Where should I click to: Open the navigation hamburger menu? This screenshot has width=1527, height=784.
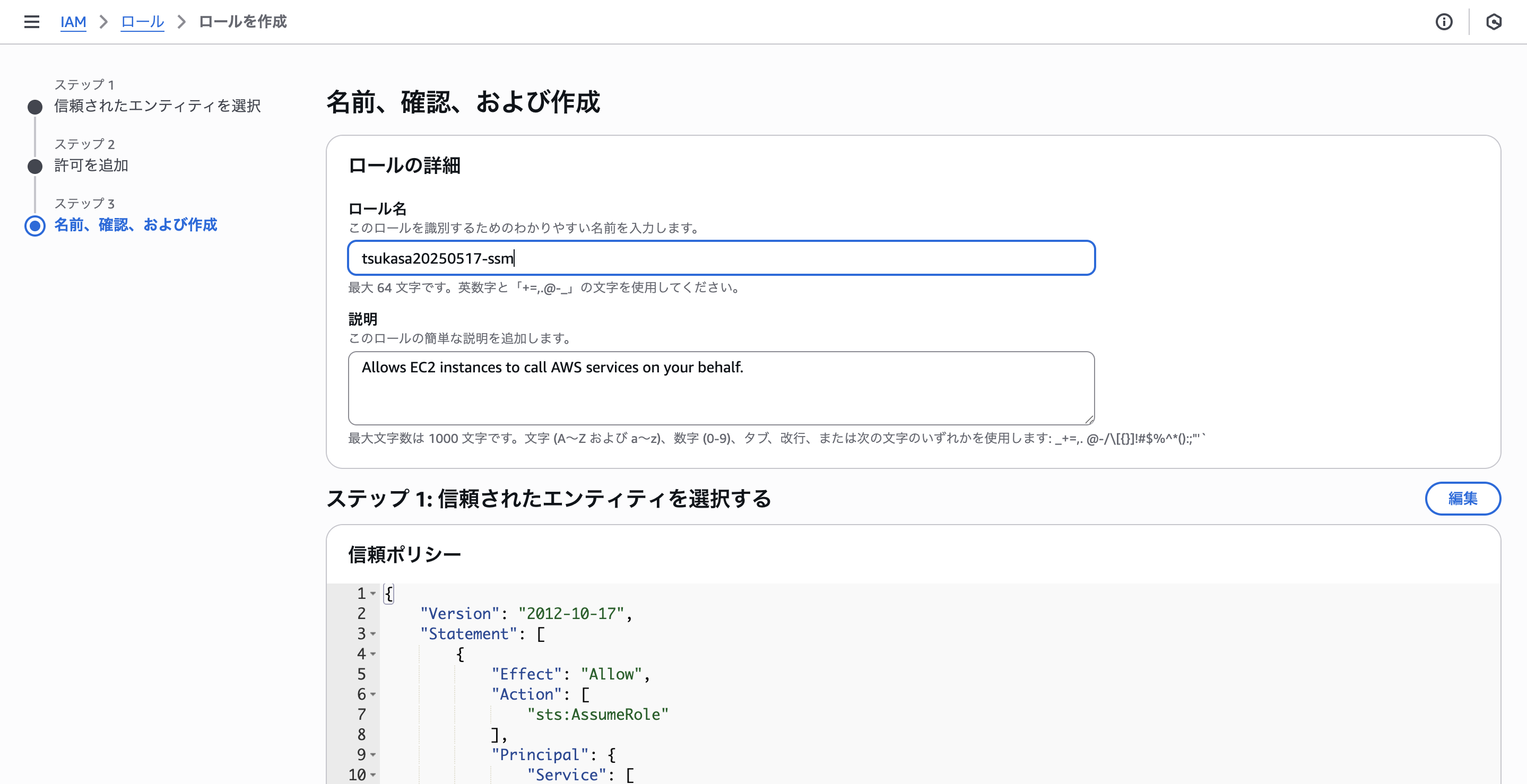(31, 21)
